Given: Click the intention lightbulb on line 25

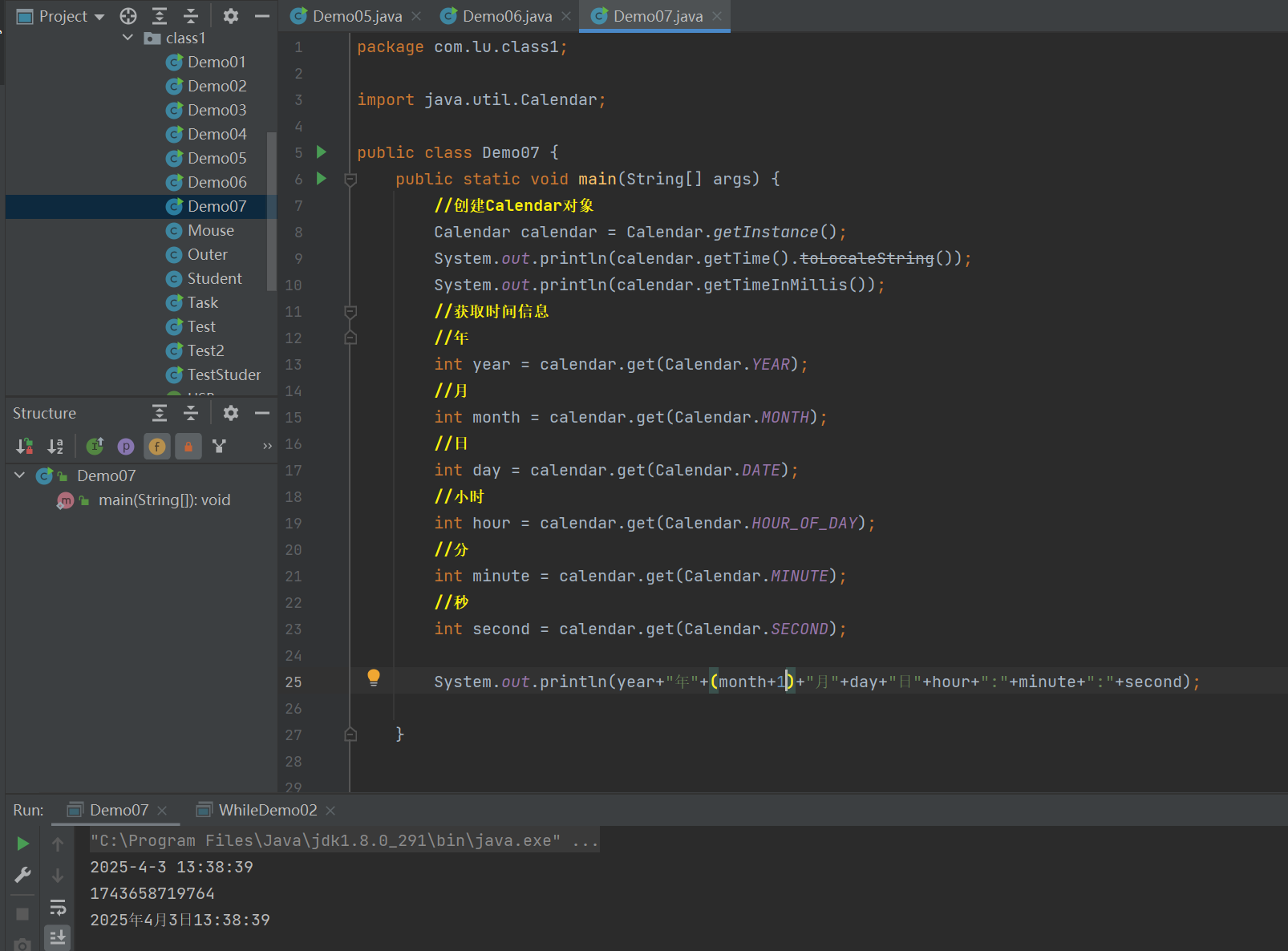Looking at the screenshot, I should pos(374,678).
